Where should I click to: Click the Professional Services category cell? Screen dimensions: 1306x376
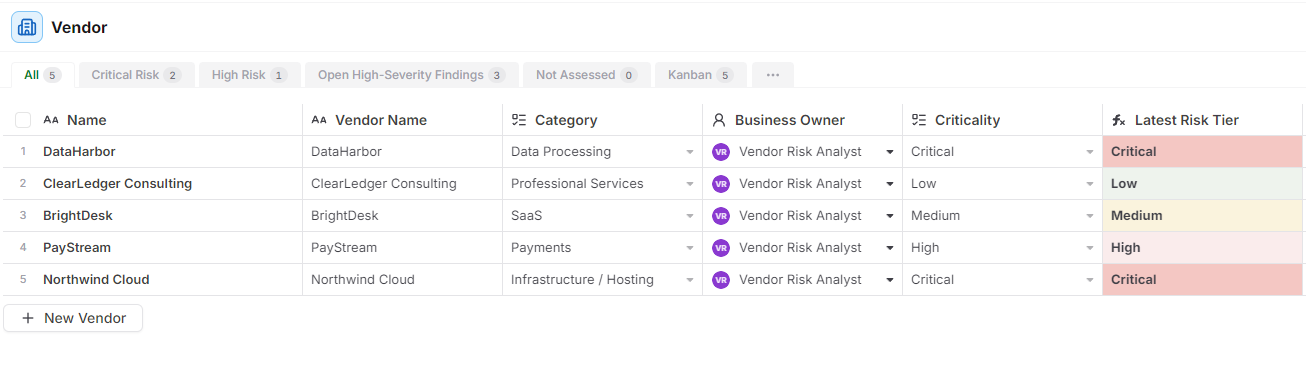click(603, 184)
